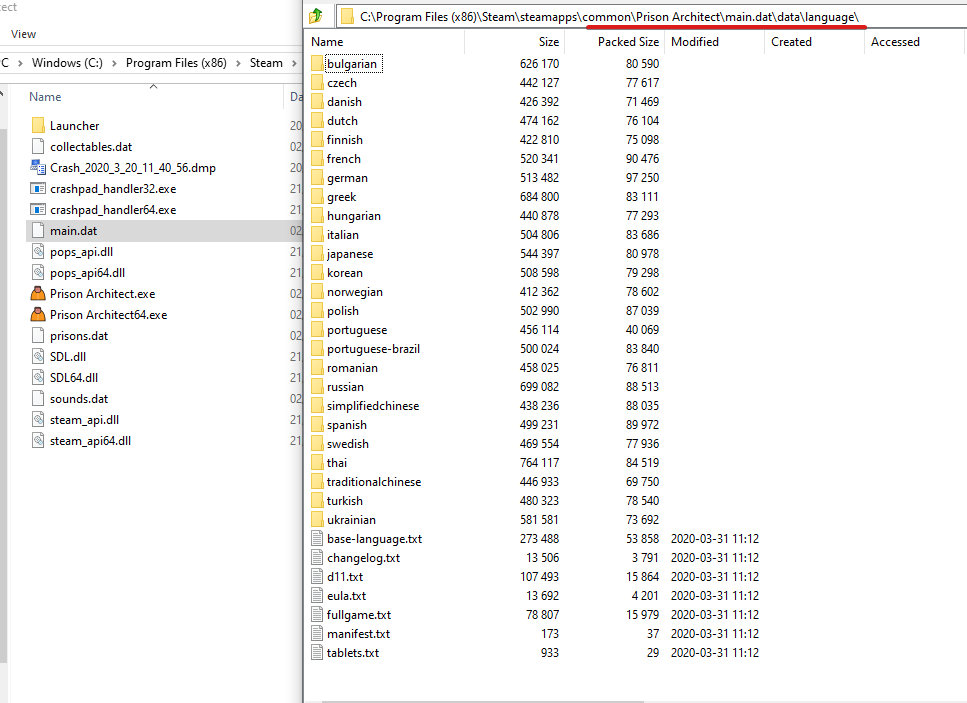Click the SDL.dll file icon
The height and width of the screenshot is (703, 967).
(x=38, y=356)
